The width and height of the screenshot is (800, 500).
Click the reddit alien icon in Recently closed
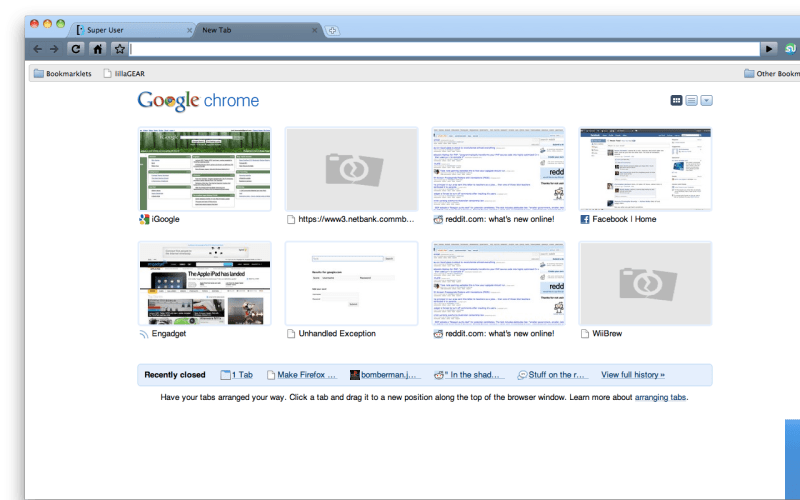click(438, 375)
